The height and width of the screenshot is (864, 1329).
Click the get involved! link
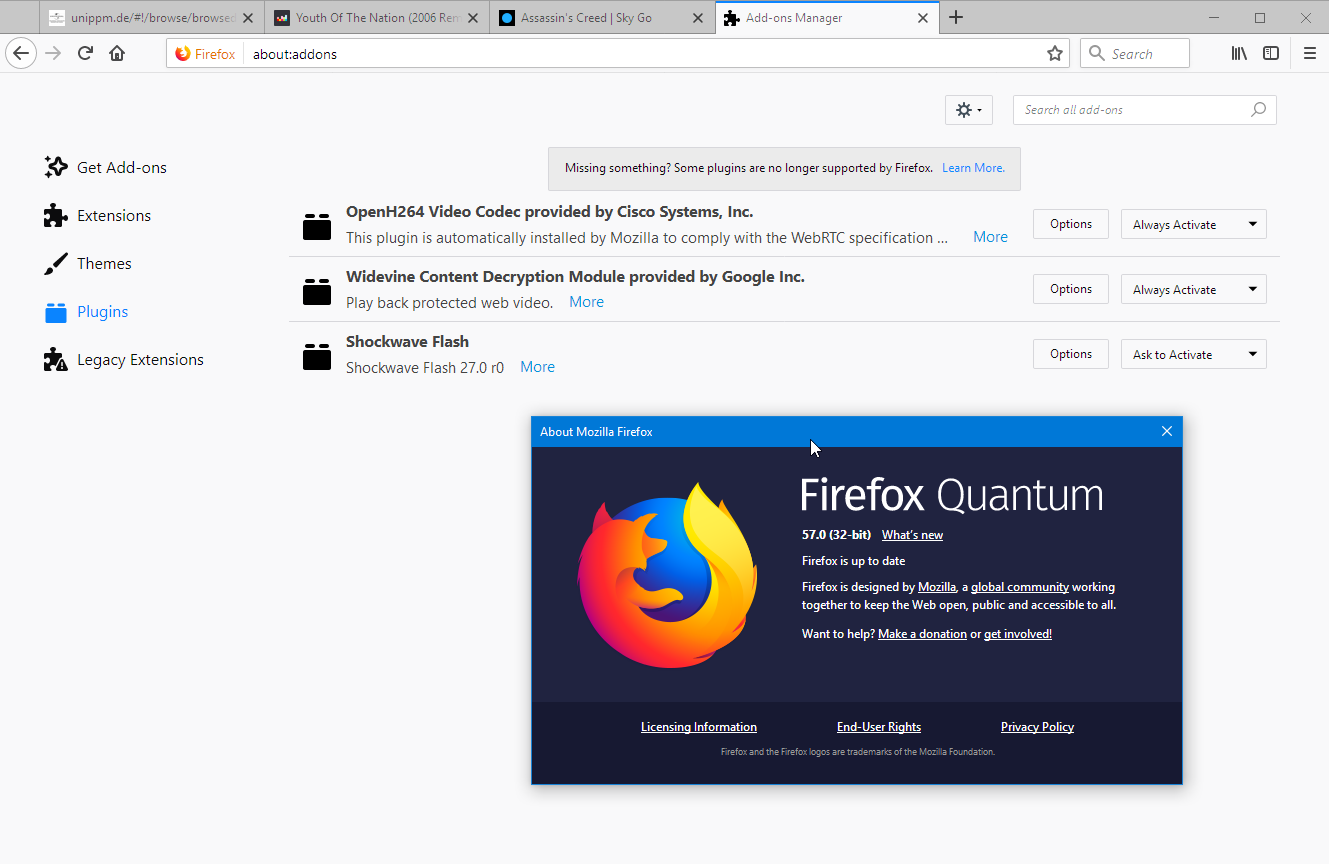tap(1018, 634)
